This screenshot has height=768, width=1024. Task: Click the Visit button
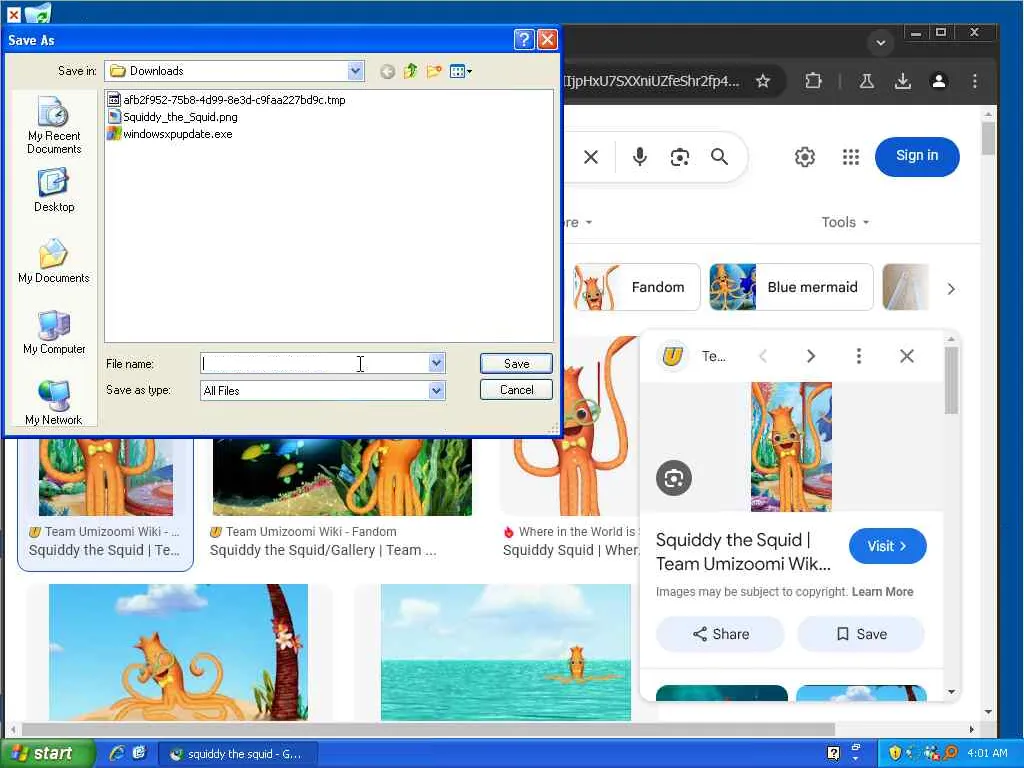click(888, 546)
